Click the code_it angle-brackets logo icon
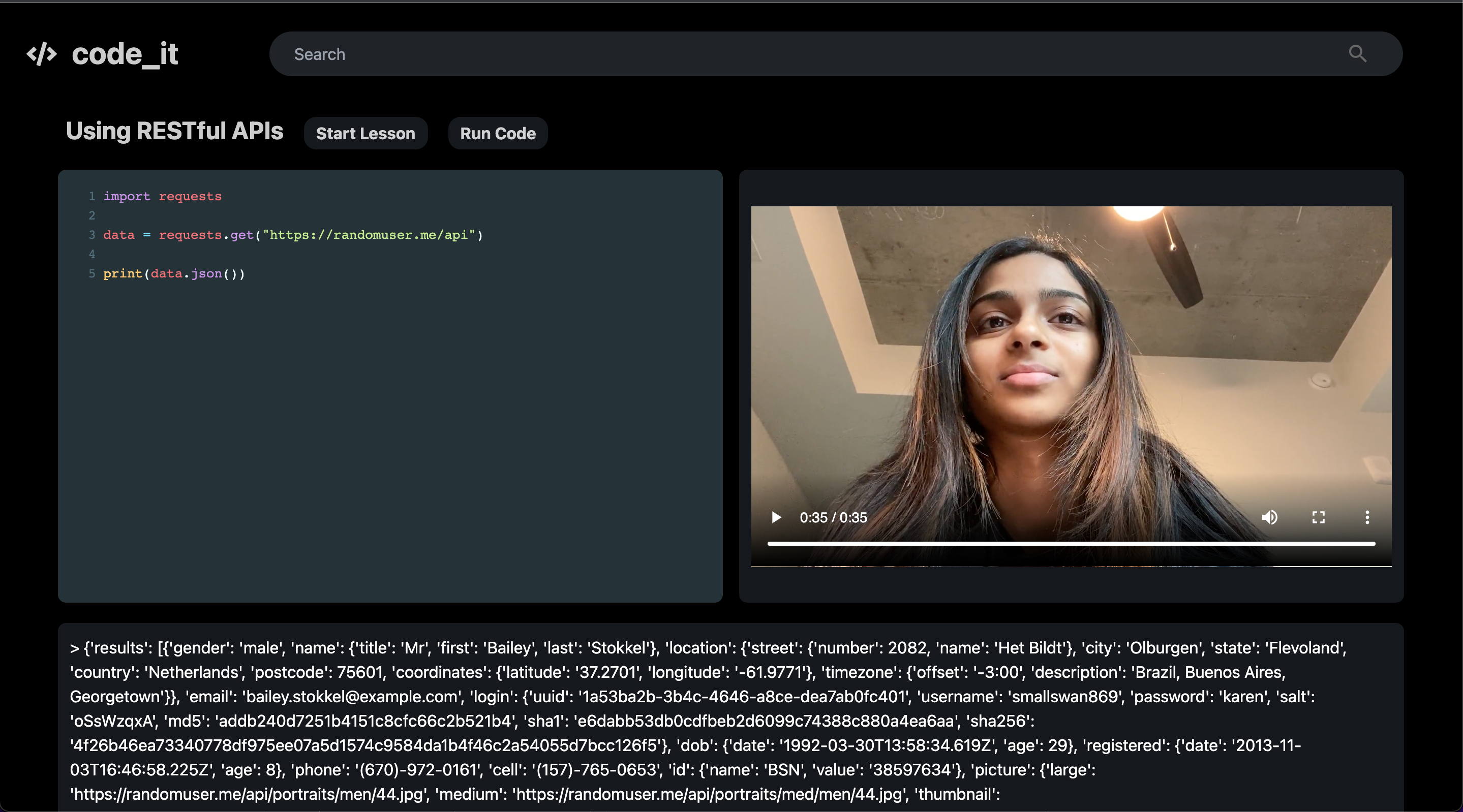The width and height of the screenshot is (1463, 812). point(42,54)
